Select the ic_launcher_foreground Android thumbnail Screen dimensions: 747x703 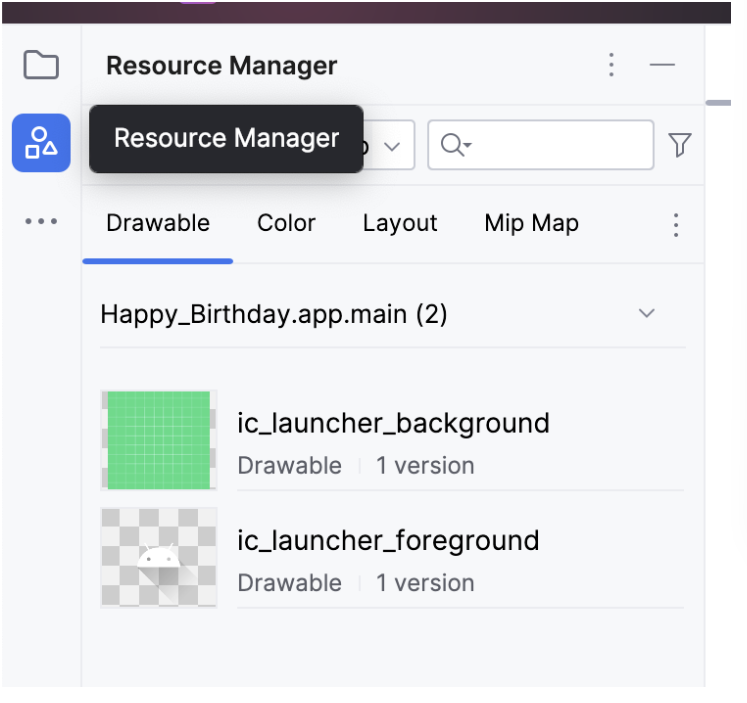tap(159, 557)
